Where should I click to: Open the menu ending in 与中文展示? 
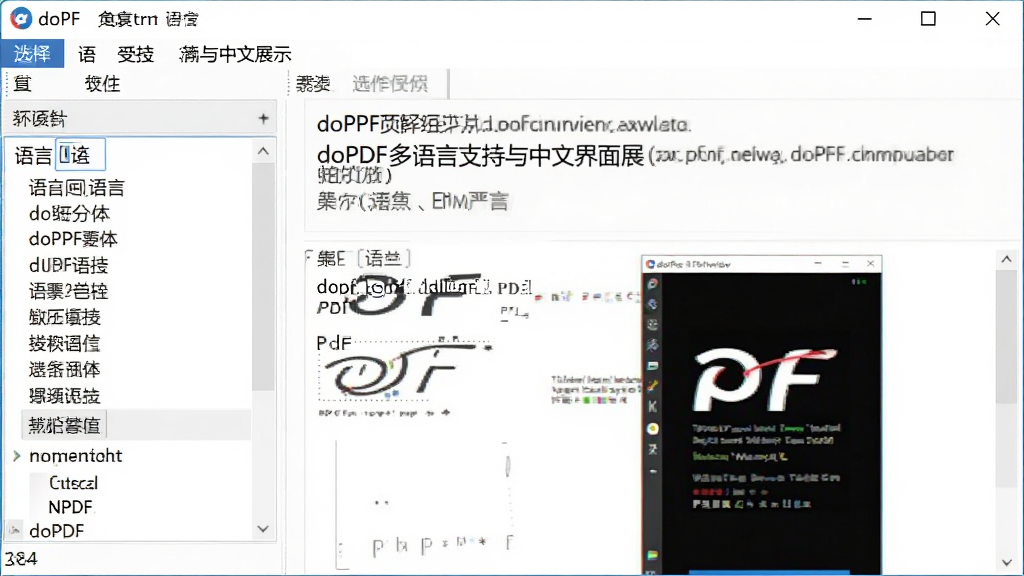point(235,54)
